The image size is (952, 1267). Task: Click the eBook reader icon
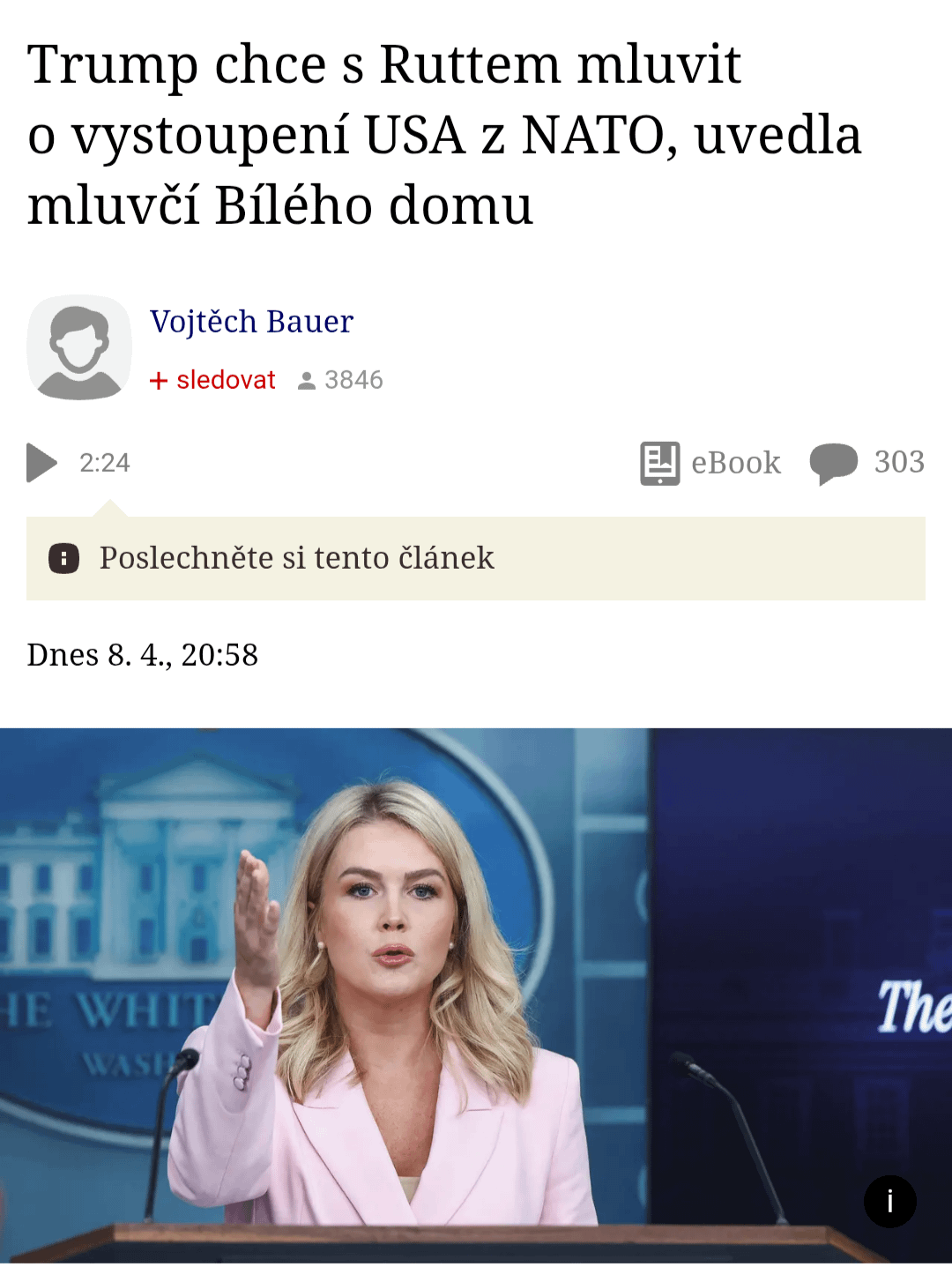click(659, 464)
